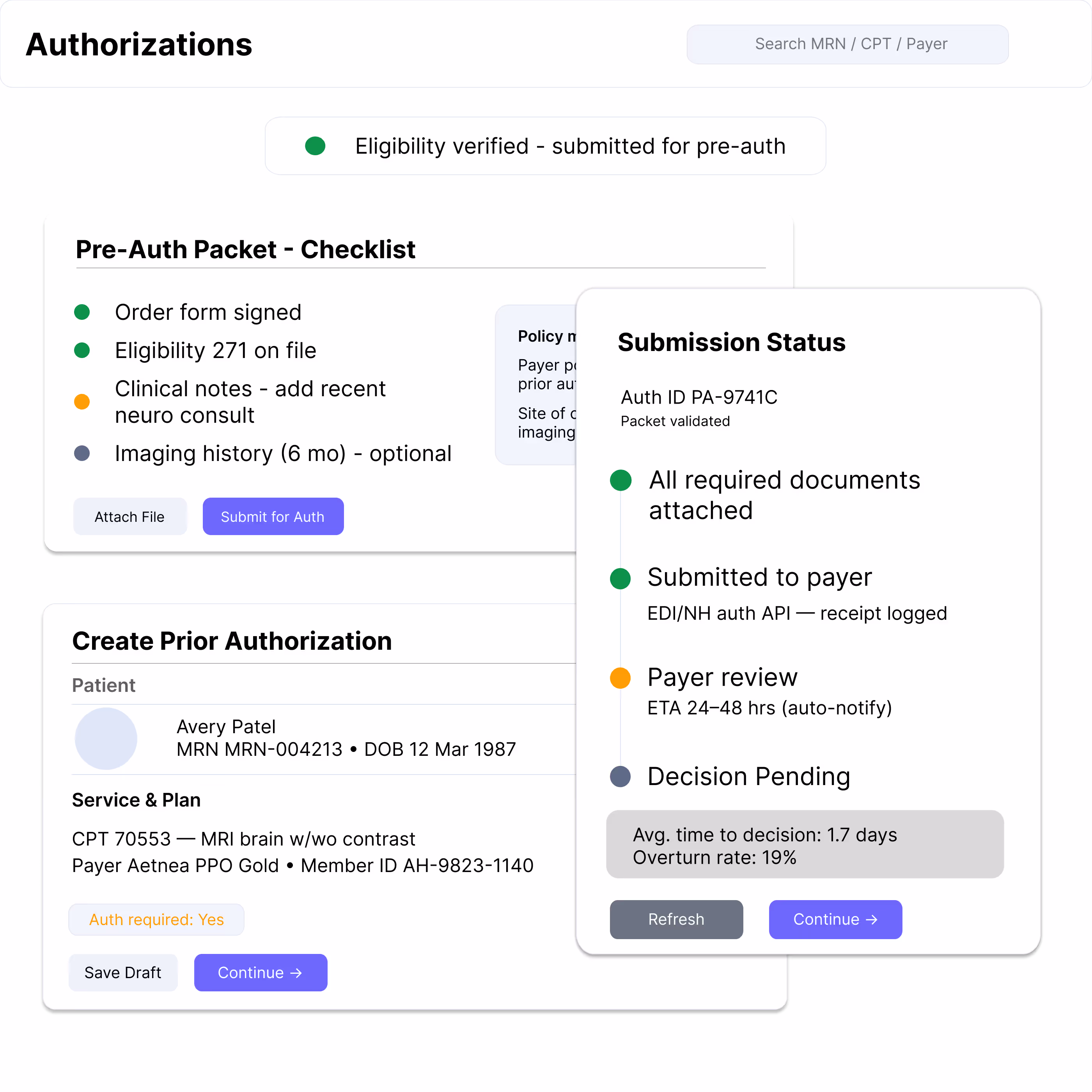Click the Avg. time to decision info box
This screenshot has width=1092, height=1092.
(x=804, y=844)
